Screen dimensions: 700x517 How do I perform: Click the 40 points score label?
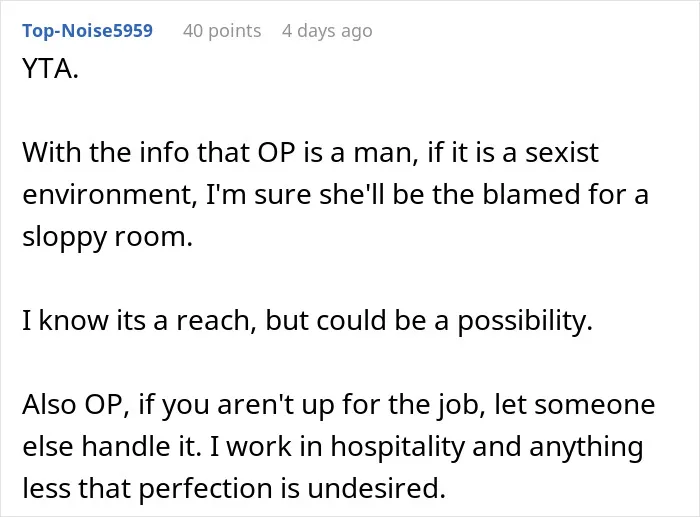coord(222,31)
